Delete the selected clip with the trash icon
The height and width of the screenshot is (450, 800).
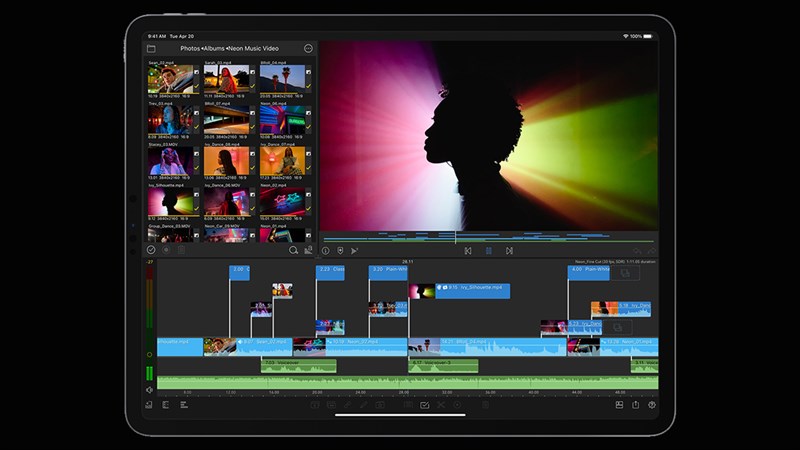coord(486,405)
